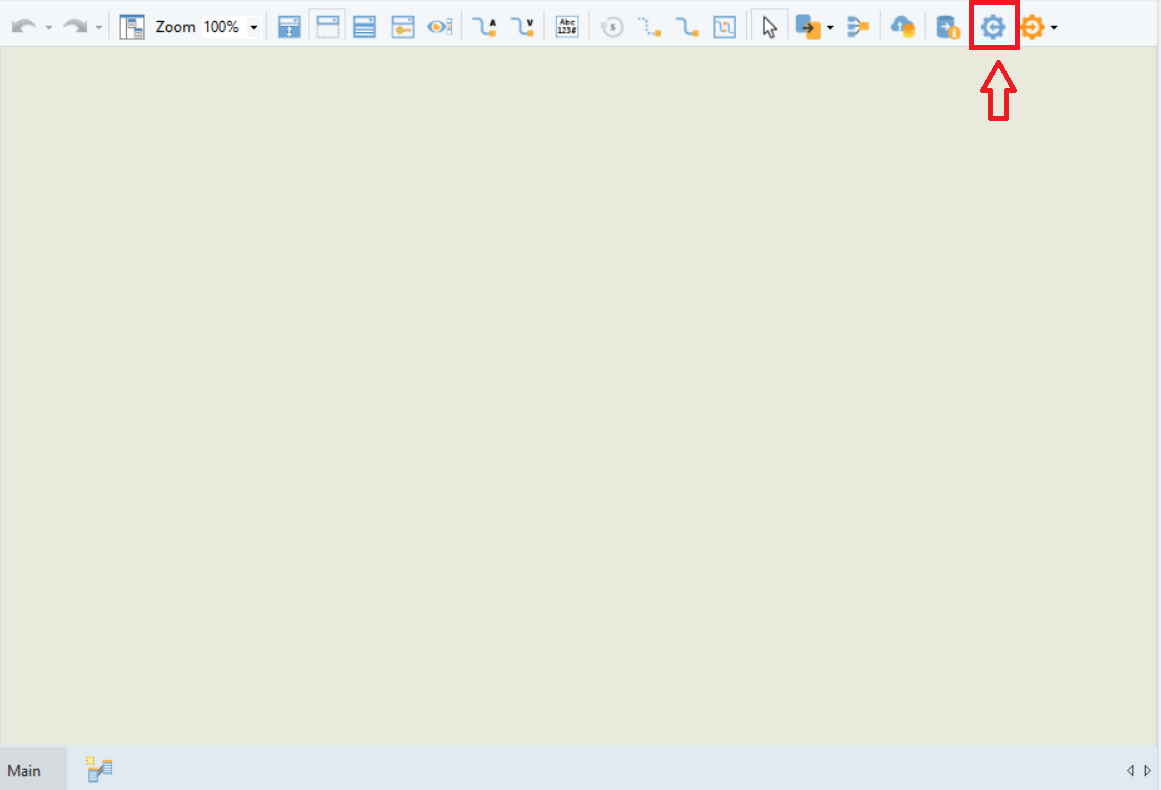Screen dimensions: 1161x790
Task: Click the eye icon in toolbar
Action: point(440,27)
